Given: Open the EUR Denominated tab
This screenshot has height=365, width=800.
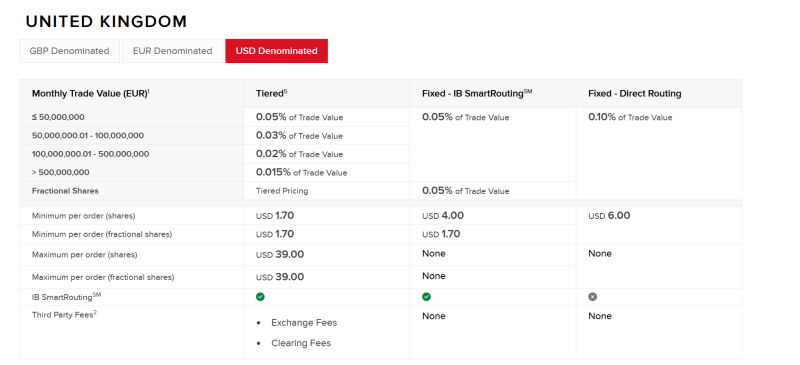Looking at the screenshot, I should (172, 51).
